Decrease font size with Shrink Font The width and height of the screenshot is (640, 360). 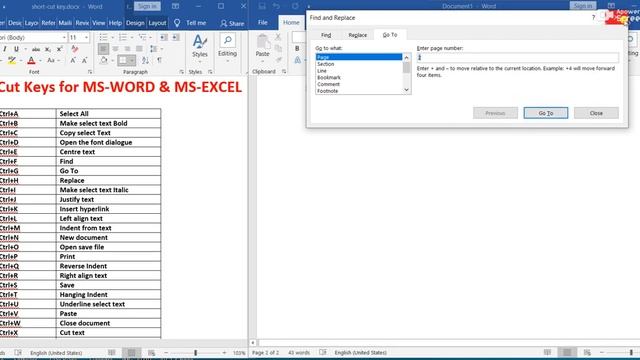point(84,60)
